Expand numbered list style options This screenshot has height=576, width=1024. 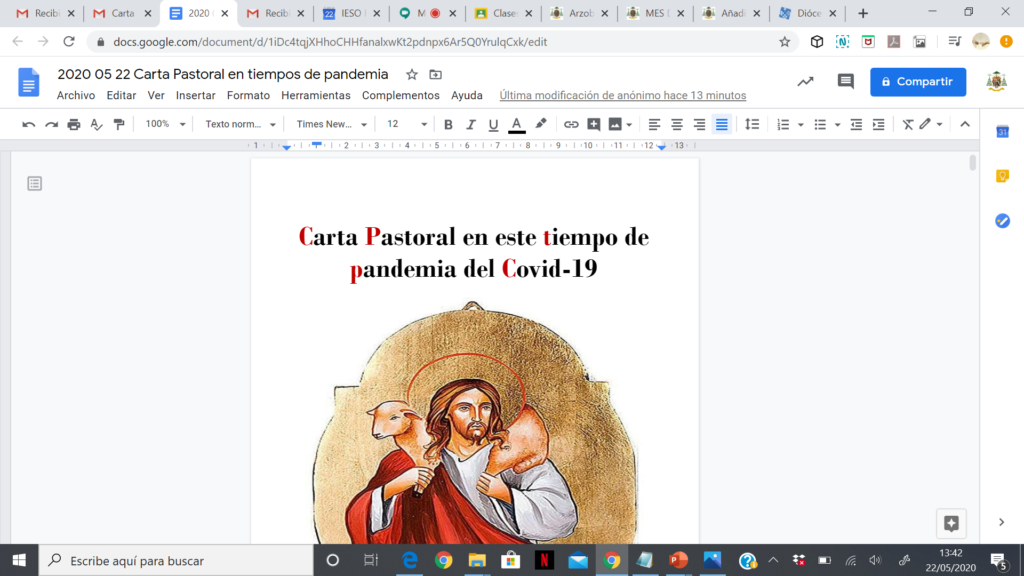(801, 124)
